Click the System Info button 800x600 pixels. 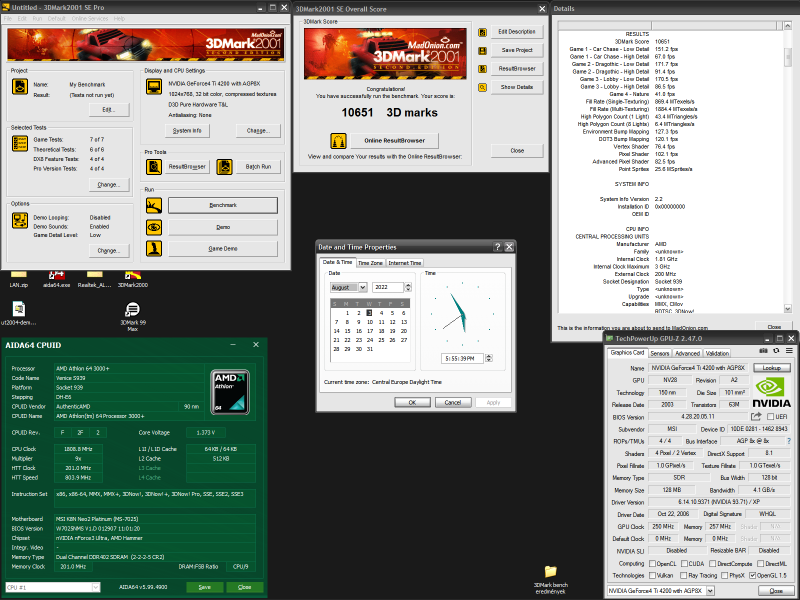click(x=187, y=131)
